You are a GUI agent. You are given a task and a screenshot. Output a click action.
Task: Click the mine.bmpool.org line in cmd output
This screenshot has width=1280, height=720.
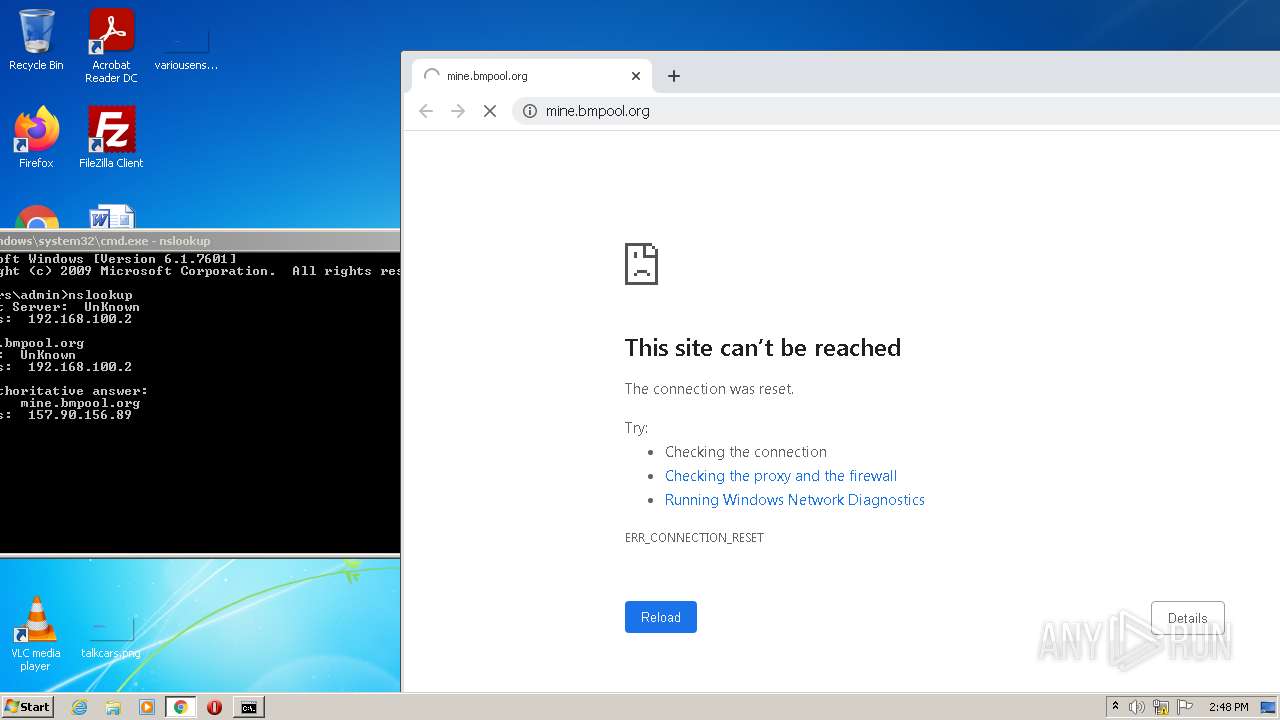pyautogui.click(x=80, y=403)
